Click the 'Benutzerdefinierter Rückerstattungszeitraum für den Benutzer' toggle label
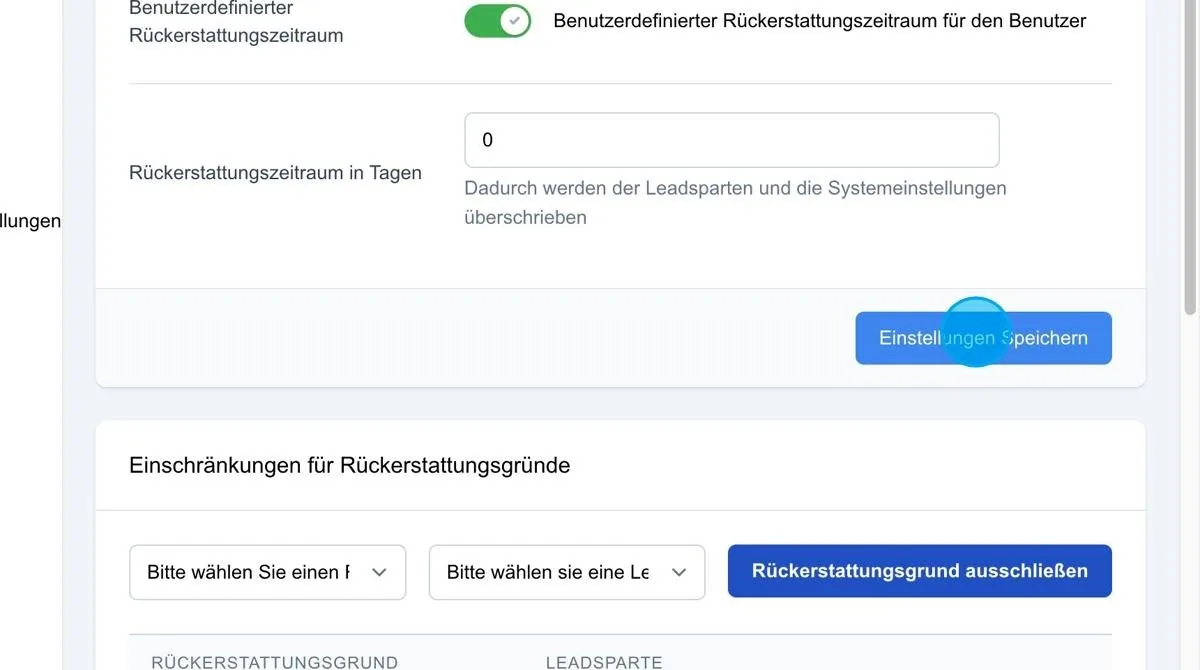 pyautogui.click(x=819, y=20)
